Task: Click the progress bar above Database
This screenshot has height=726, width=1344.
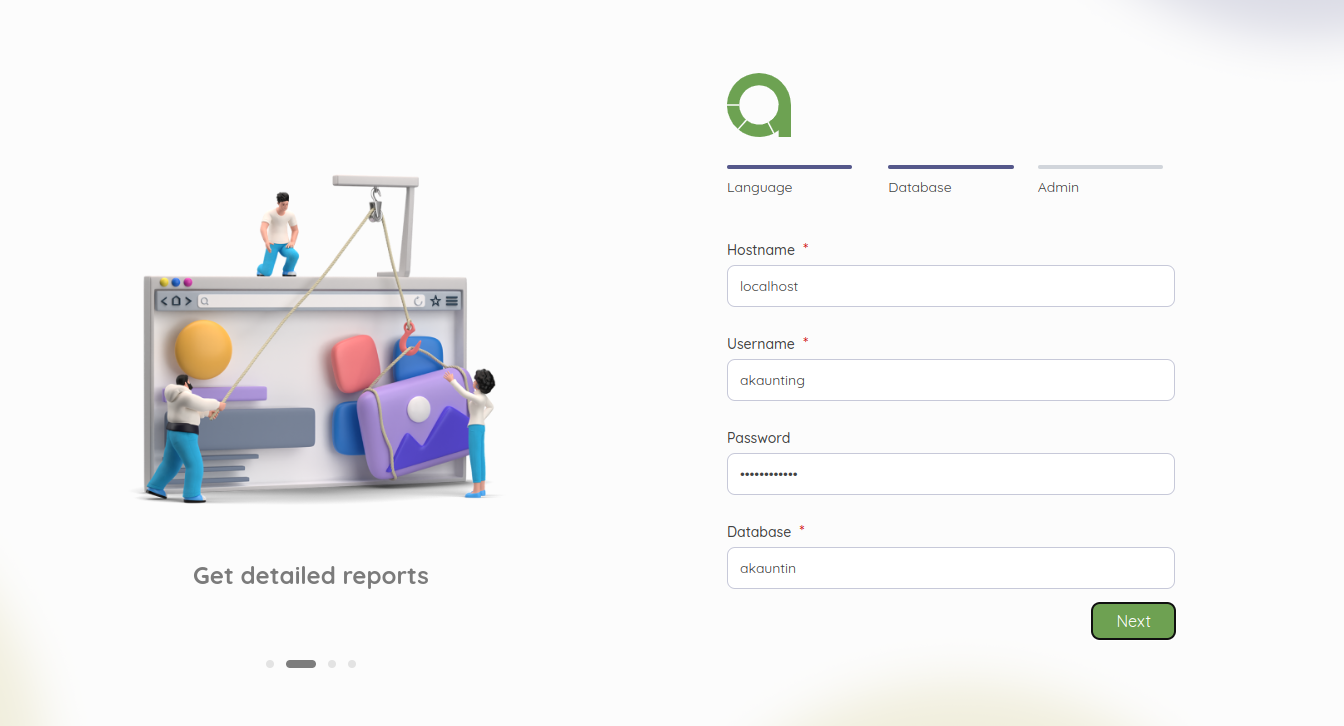Action: [x=950, y=167]
